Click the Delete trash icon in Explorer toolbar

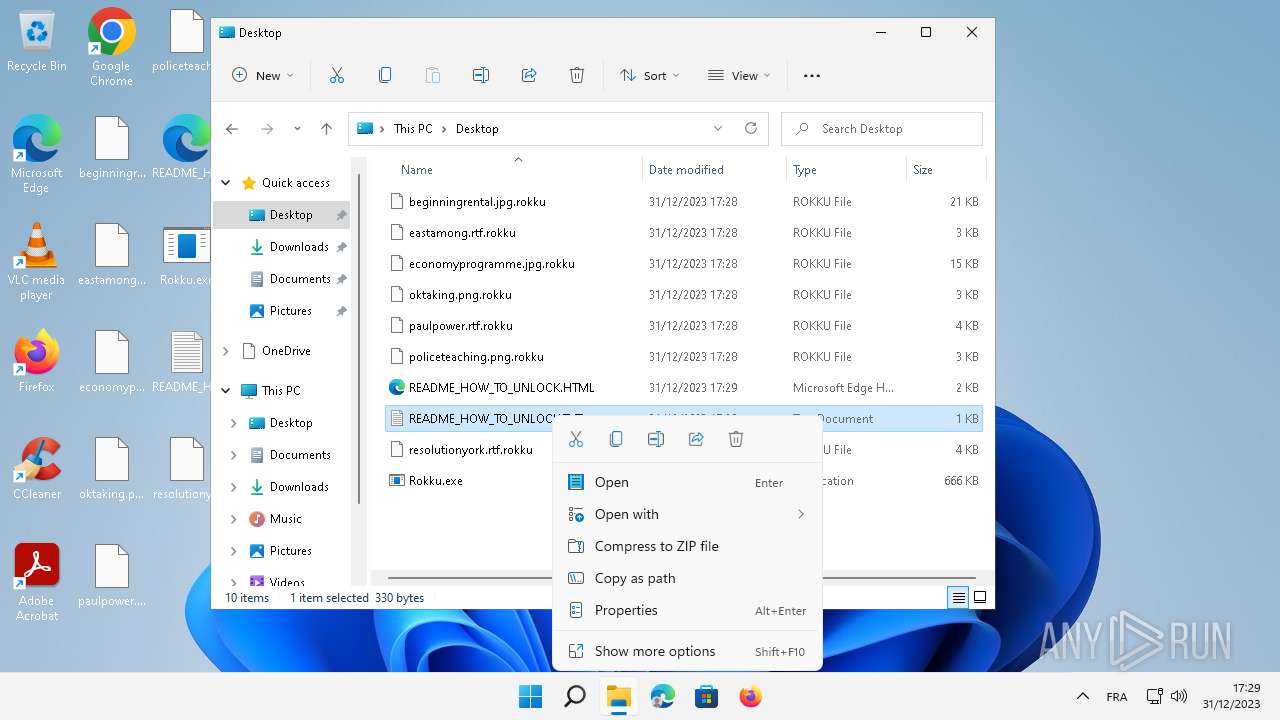tap(577, 75)
